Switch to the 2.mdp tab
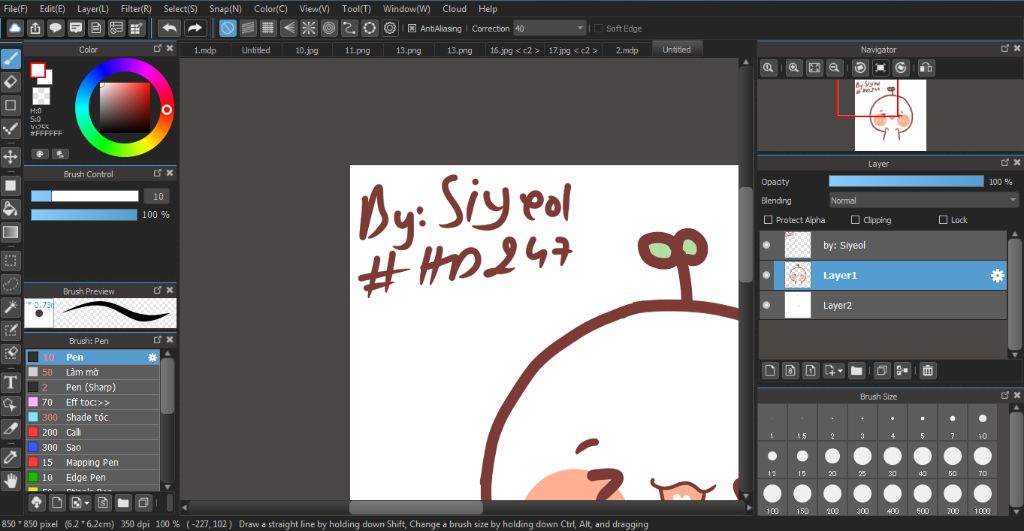The width and height of the screenshot is (1024, 531). [x=627, y=50]
